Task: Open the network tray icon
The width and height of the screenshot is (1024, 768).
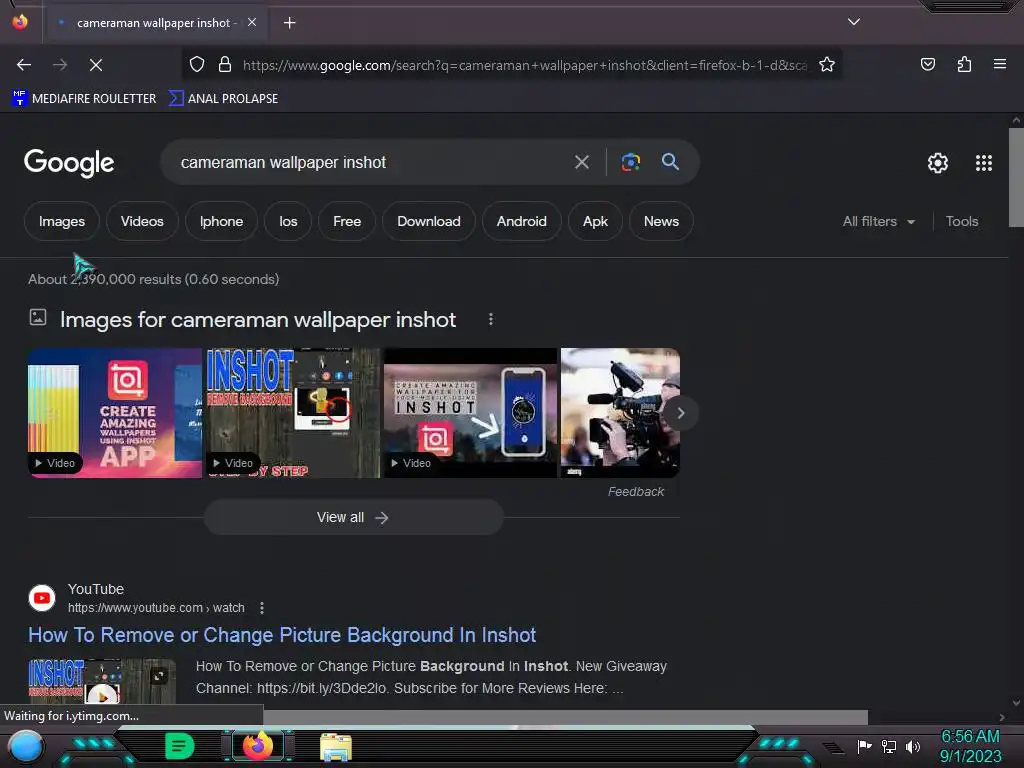Action: 888,746
